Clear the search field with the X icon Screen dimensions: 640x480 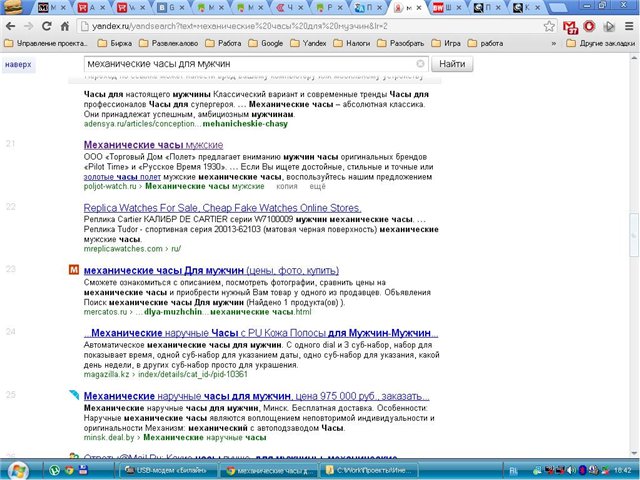(x=420, y=64)
